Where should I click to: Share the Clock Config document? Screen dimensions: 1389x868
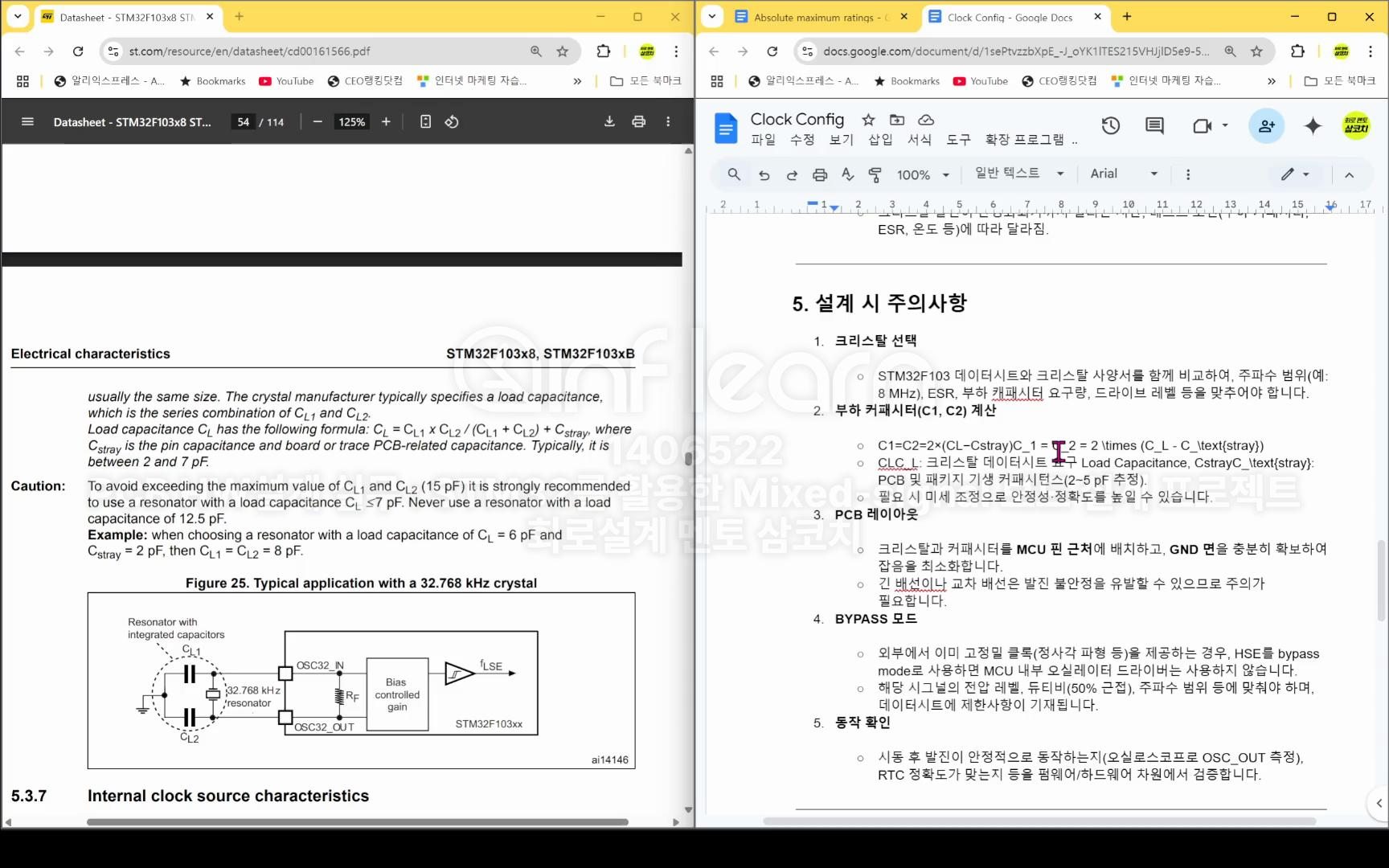[1267, 126]
